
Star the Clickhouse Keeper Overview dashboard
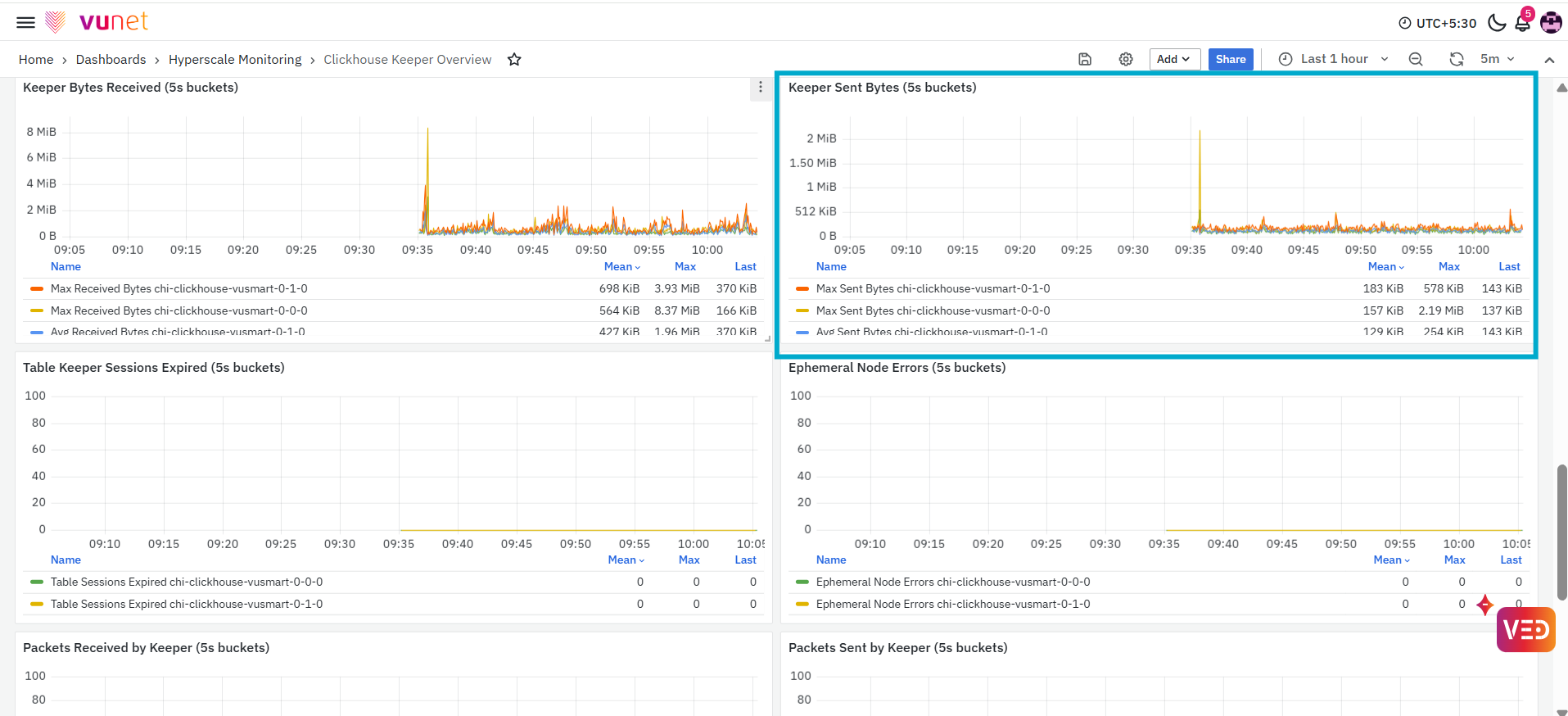coord(514,59)
